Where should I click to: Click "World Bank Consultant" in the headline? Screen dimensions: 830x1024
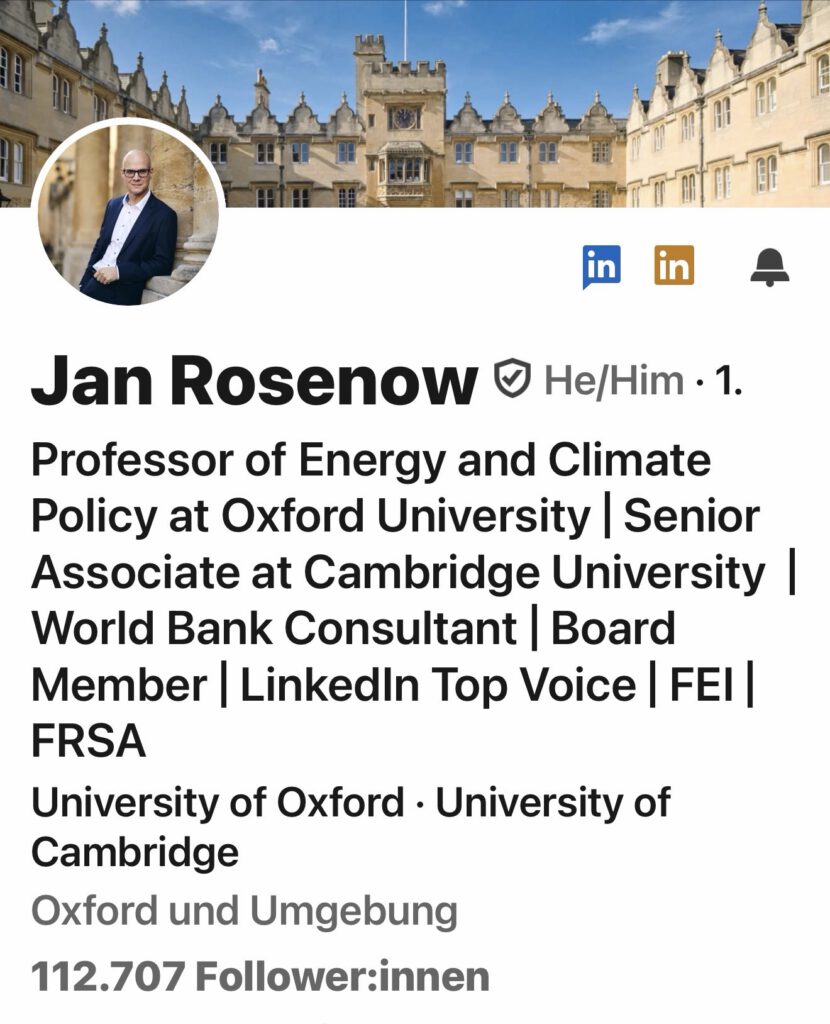click(274, 629)
